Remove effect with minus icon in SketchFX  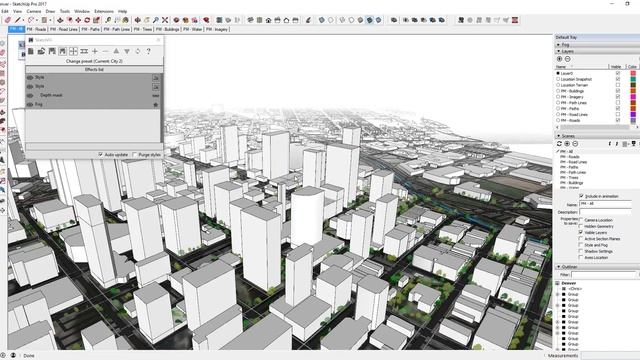click(105, 51)
